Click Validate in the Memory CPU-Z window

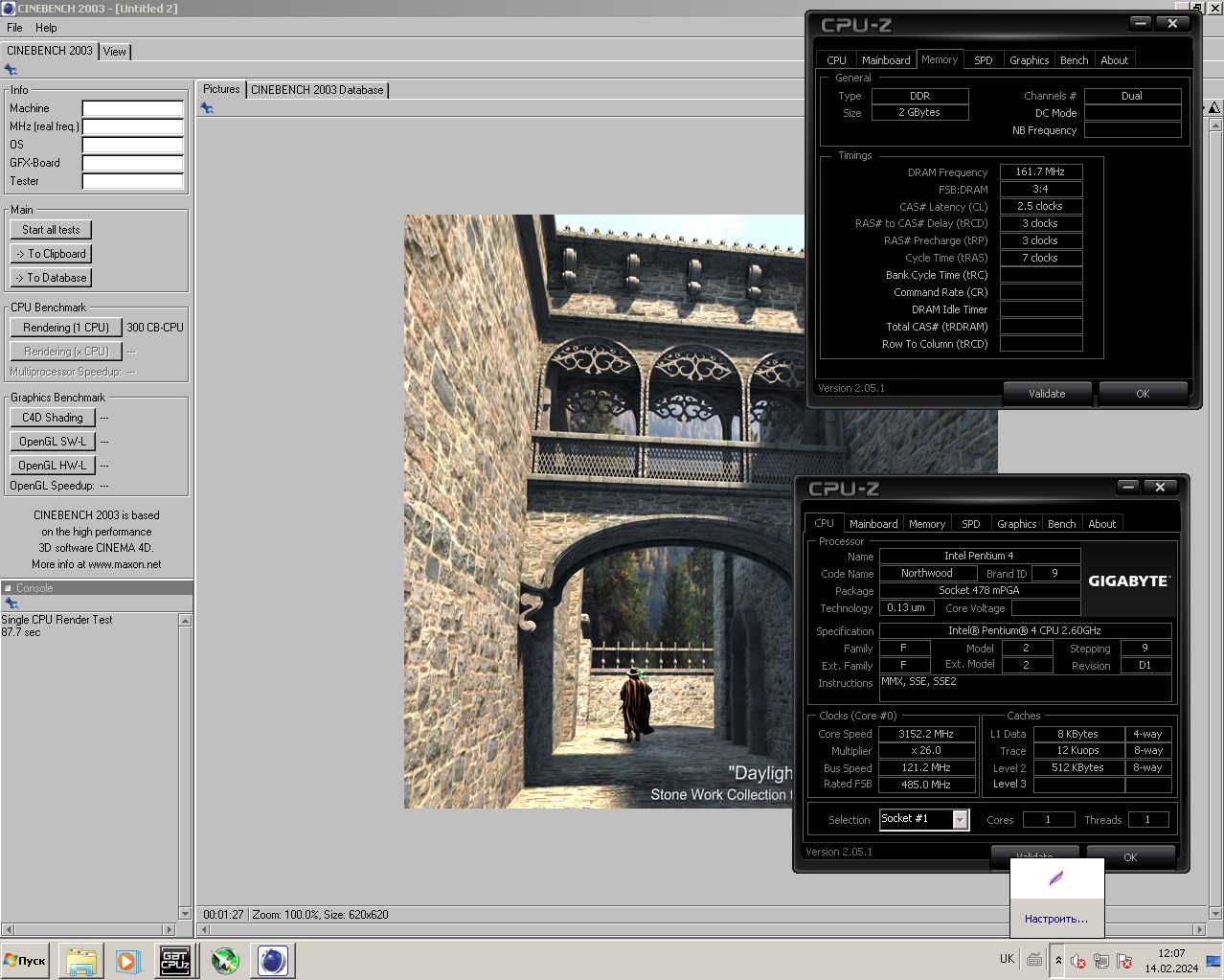pos(1047,394)
